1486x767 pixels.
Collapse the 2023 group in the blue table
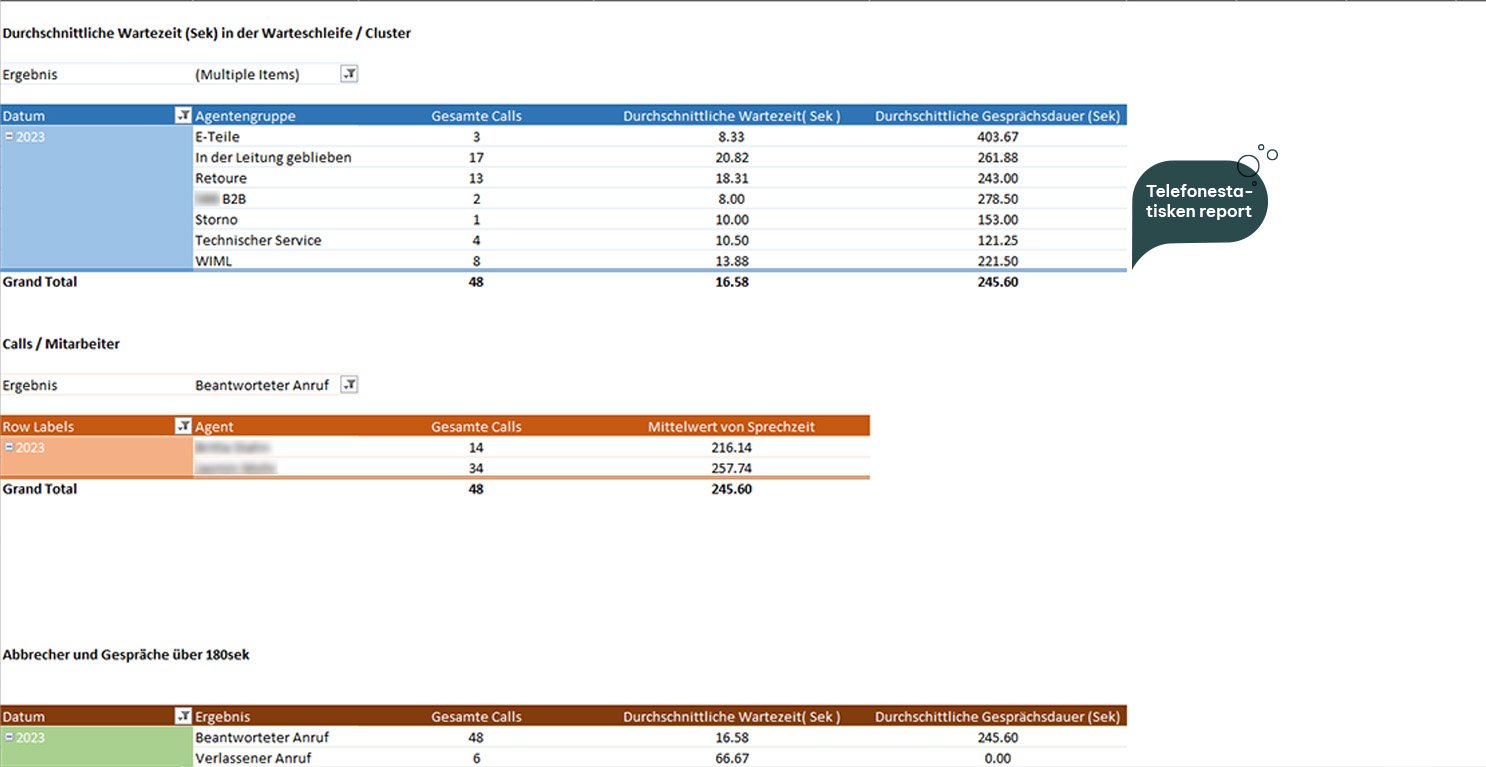click(9, 137)
